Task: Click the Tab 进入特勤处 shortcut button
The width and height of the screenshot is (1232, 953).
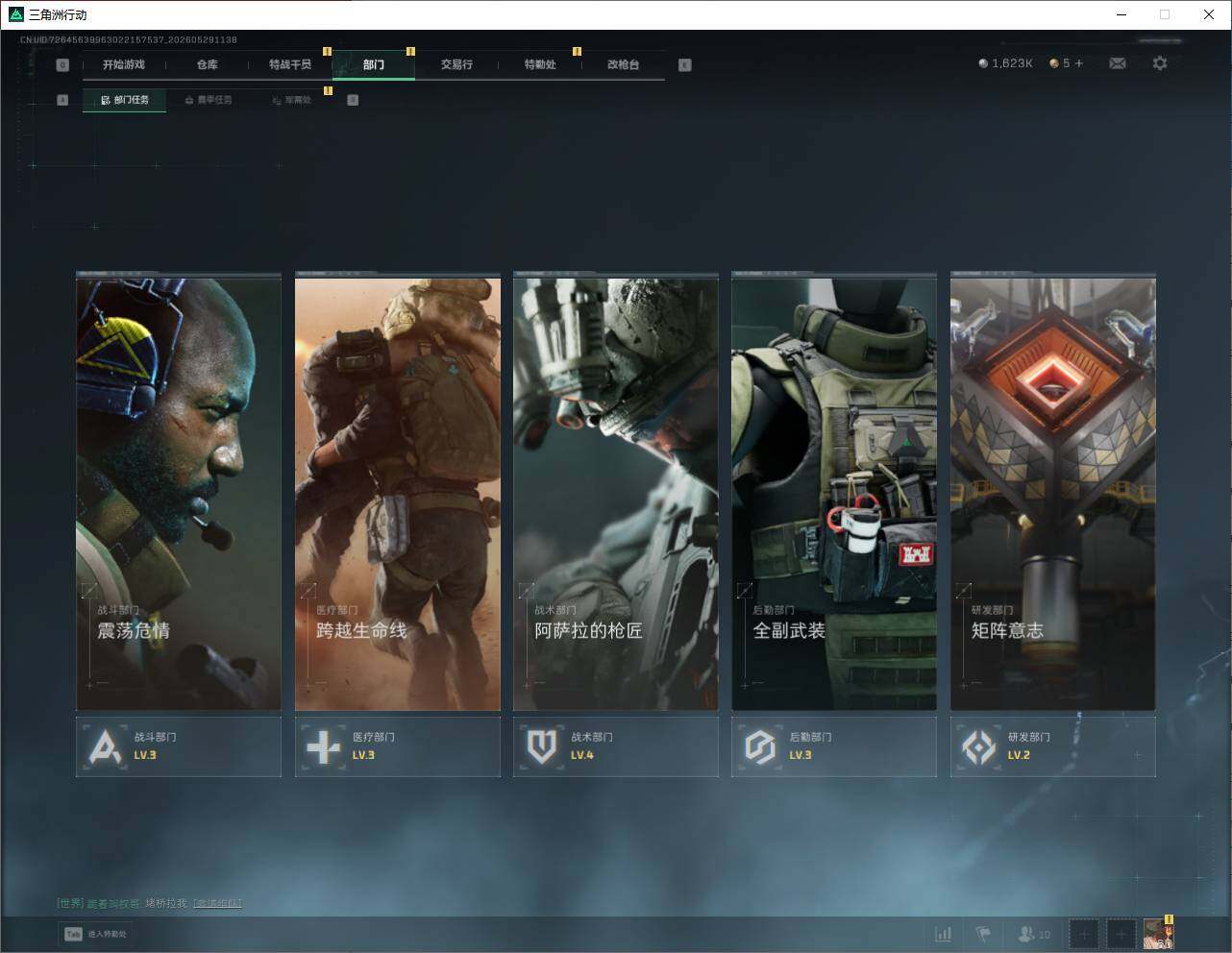Action: click(x=95, y=934)
